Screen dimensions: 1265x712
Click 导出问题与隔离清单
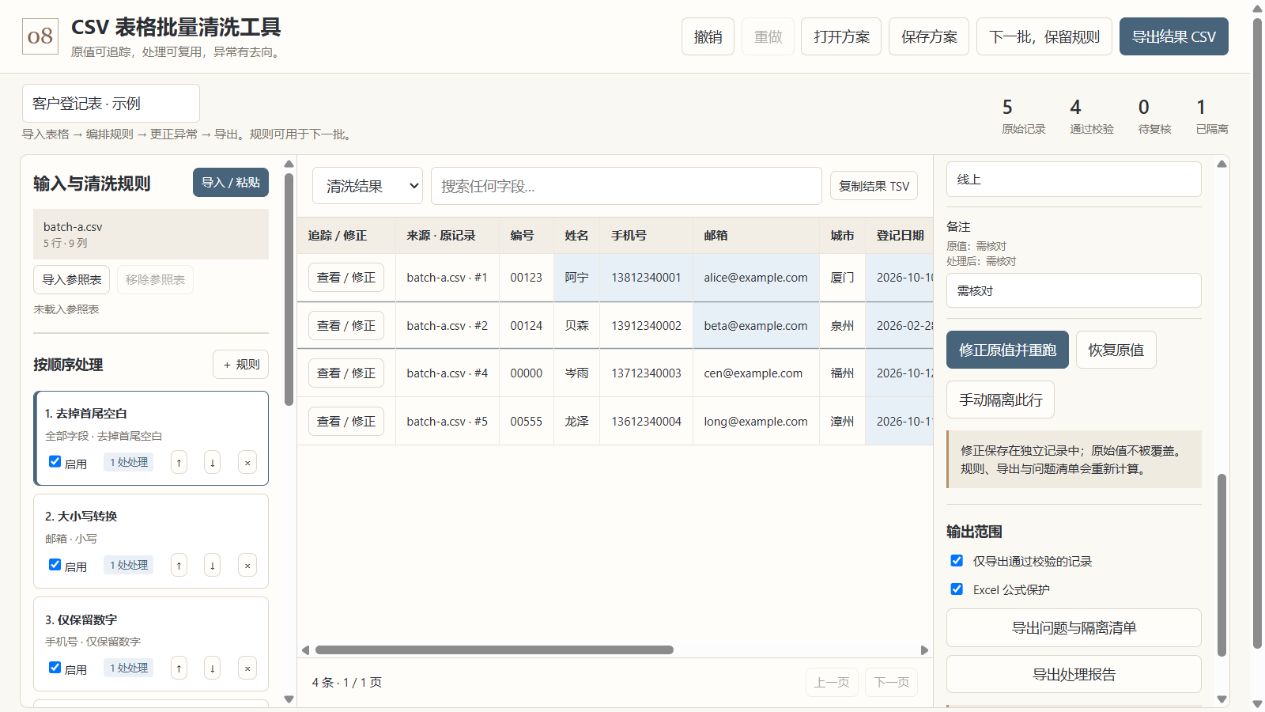pos(1074,628)
